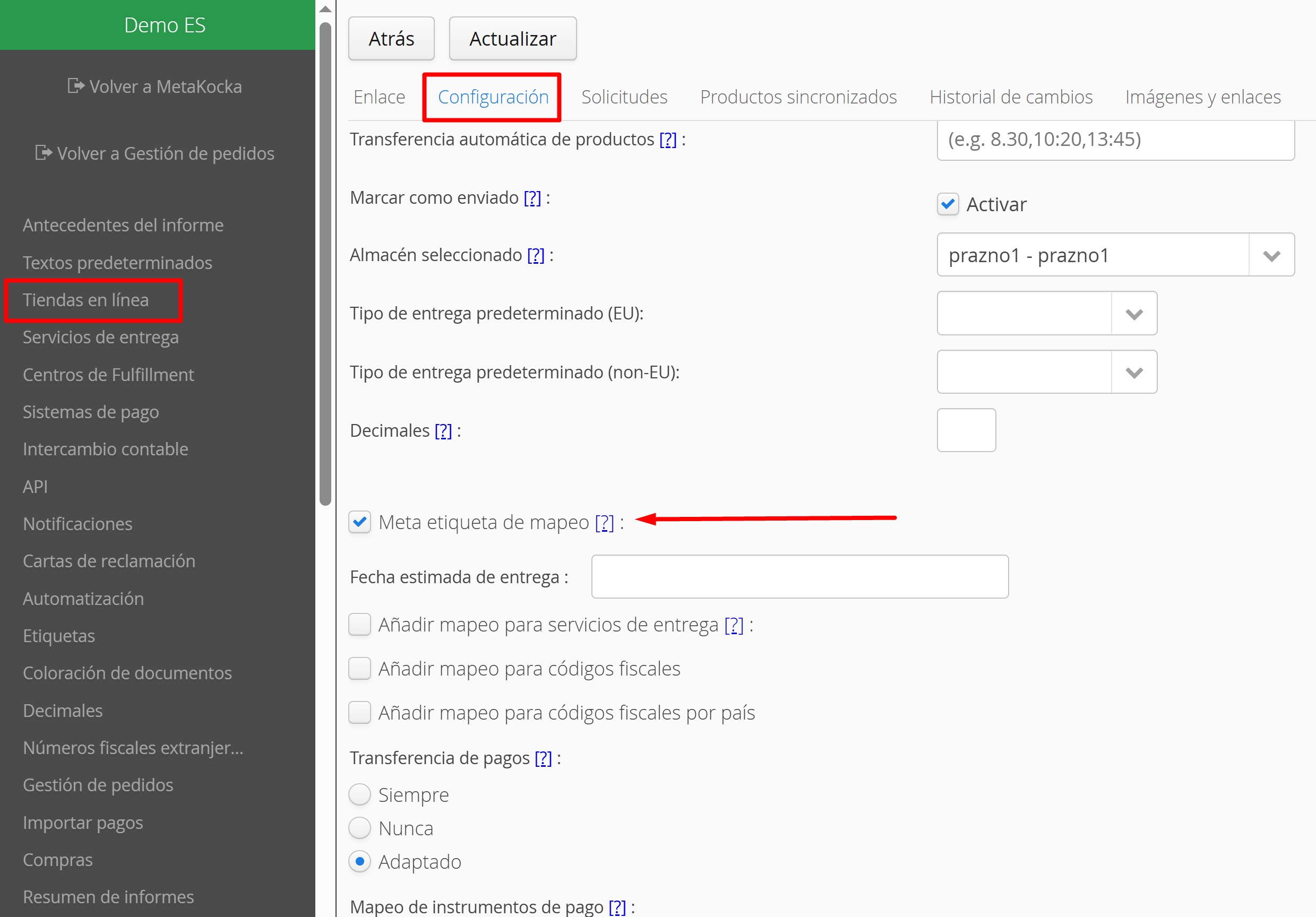Open help for Marcar como enviado

click(x=532, y=198)
